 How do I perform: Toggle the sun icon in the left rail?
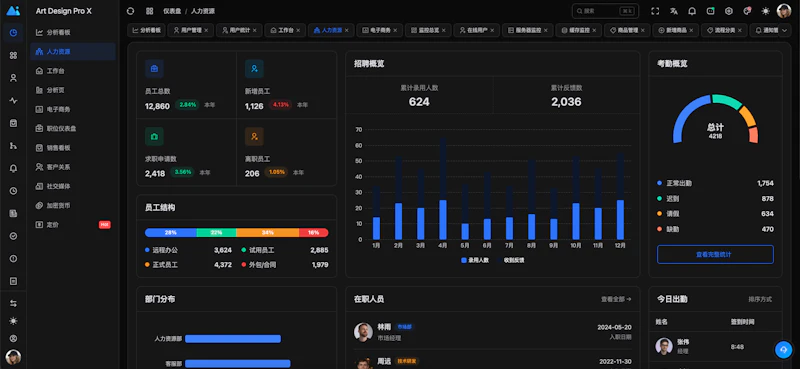[13, 321]
